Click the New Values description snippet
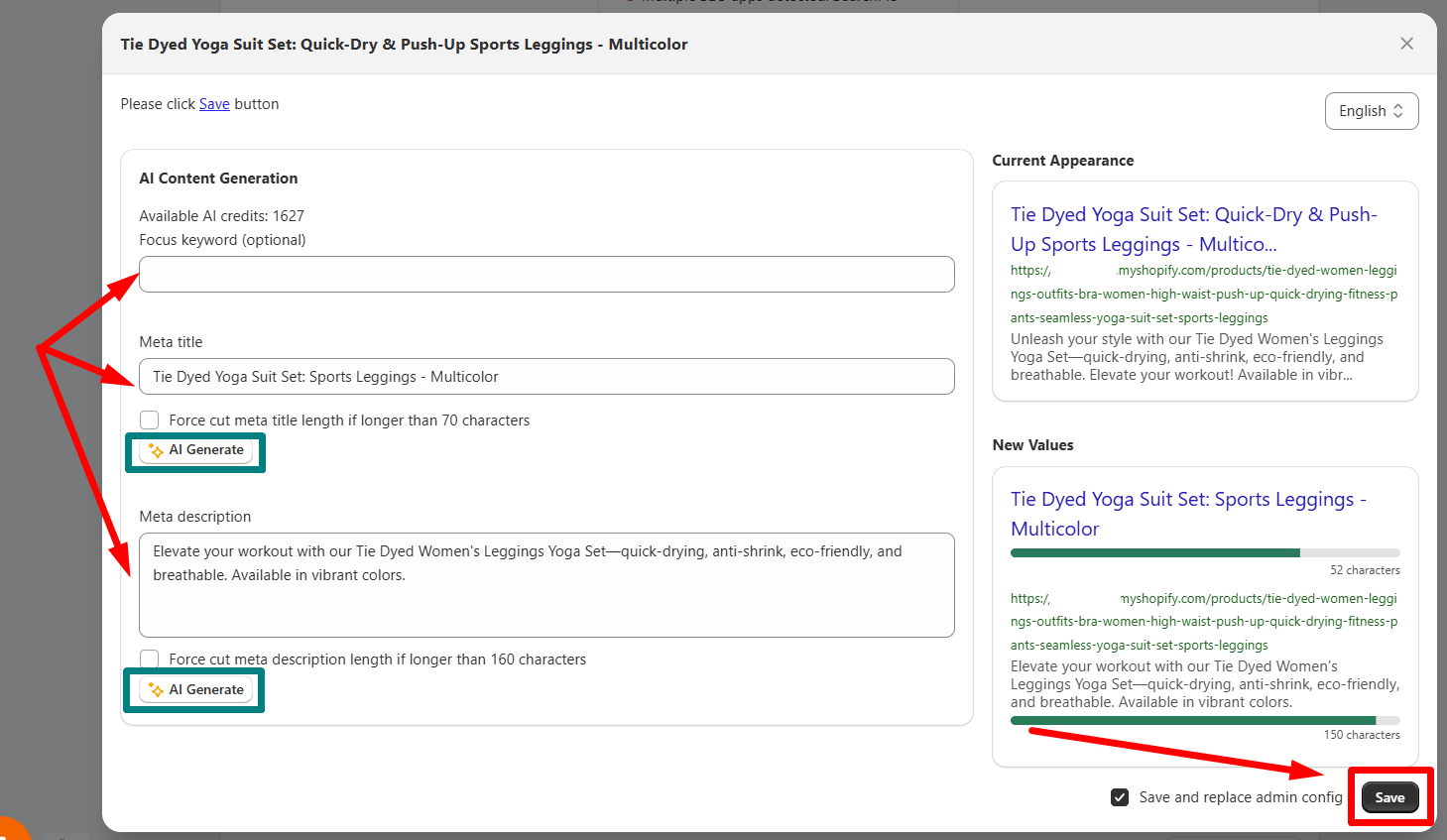This screenshot has height=840, width=1447. click(x=1204, y=684)
